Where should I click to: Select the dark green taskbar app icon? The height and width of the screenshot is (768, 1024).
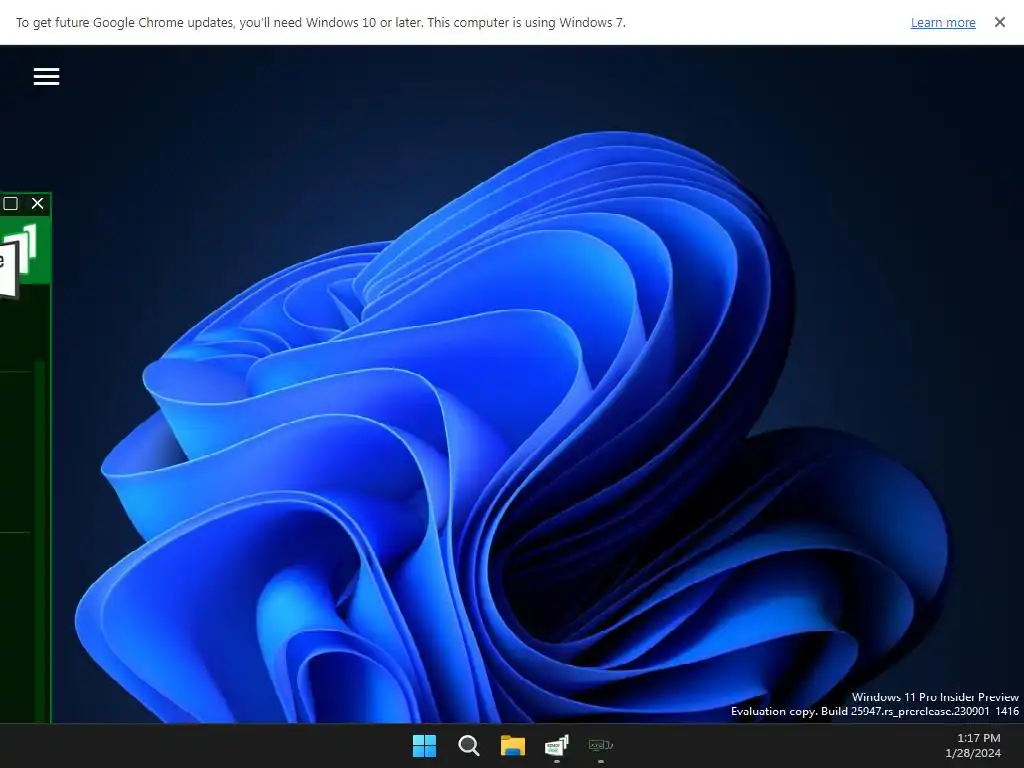coord(601,745)
